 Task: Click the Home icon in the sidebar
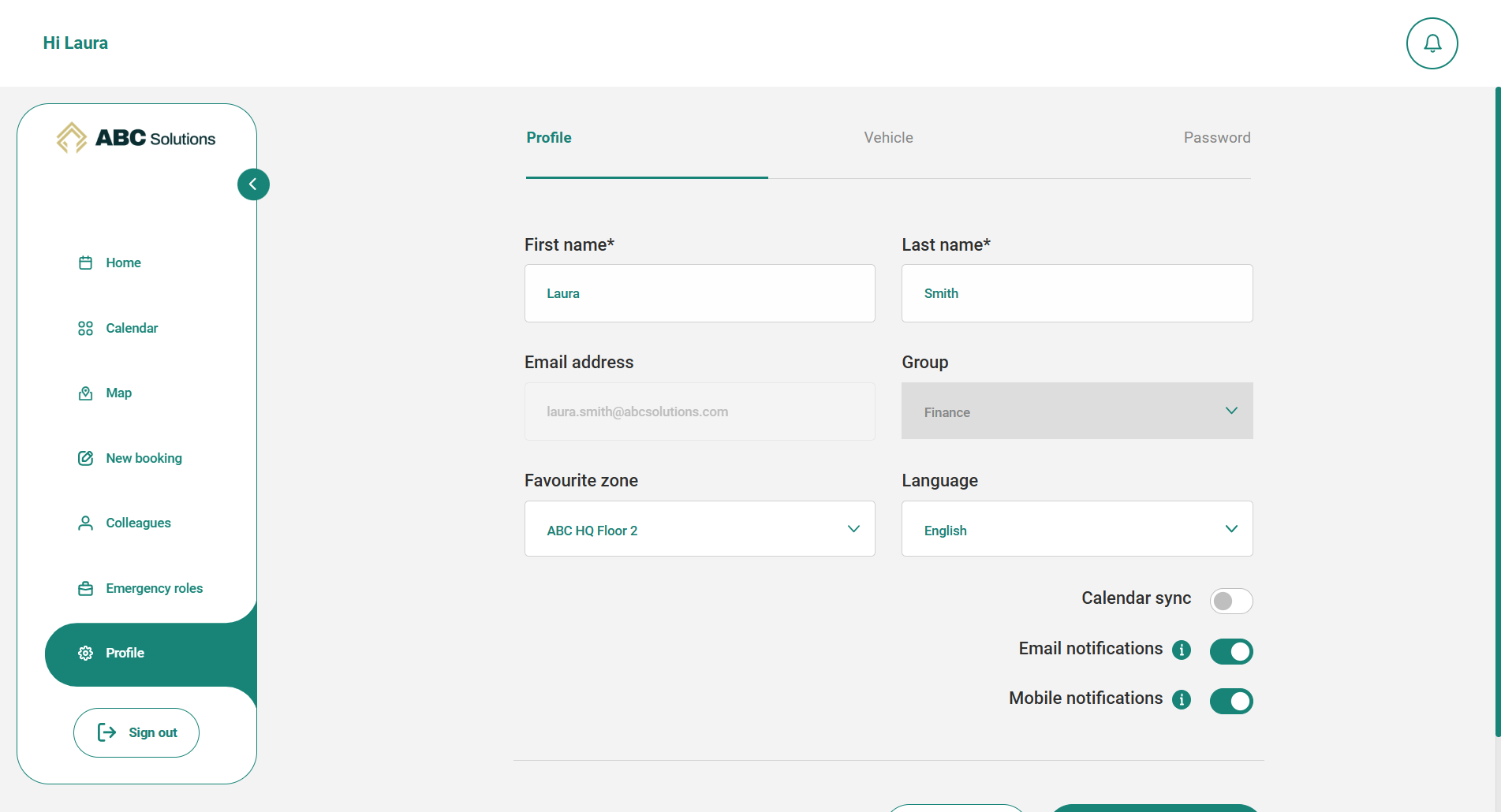pyautogui.click(x=86, y=263)
